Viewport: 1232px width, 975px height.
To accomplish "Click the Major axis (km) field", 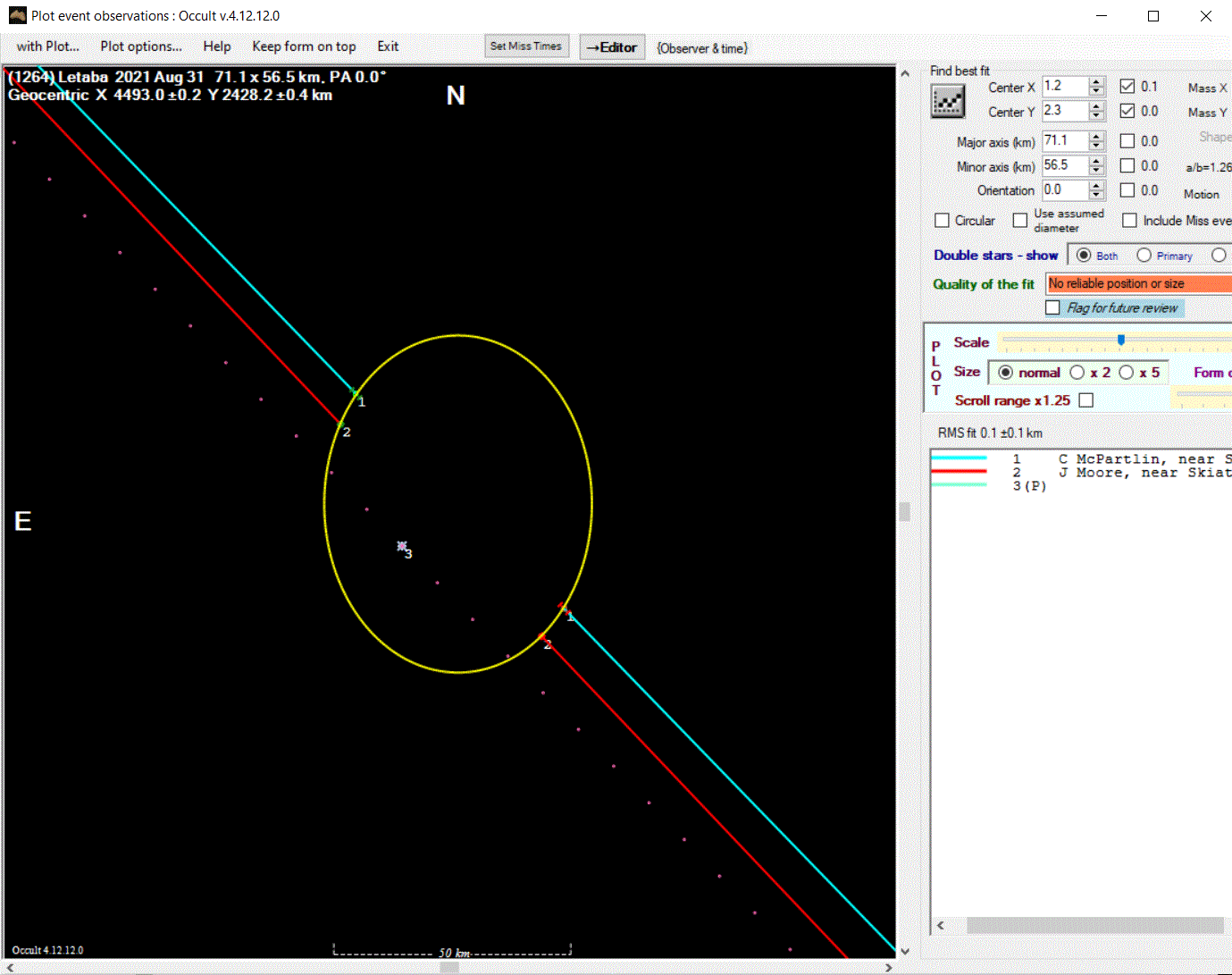I will point(1065,141).
